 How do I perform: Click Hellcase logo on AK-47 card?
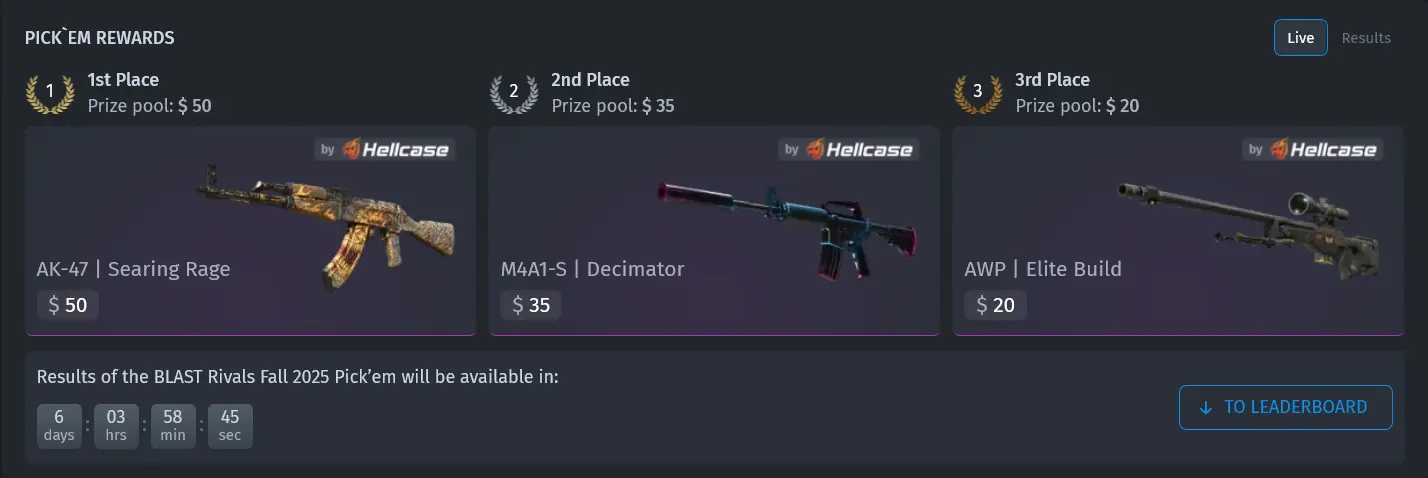[384, 150]
